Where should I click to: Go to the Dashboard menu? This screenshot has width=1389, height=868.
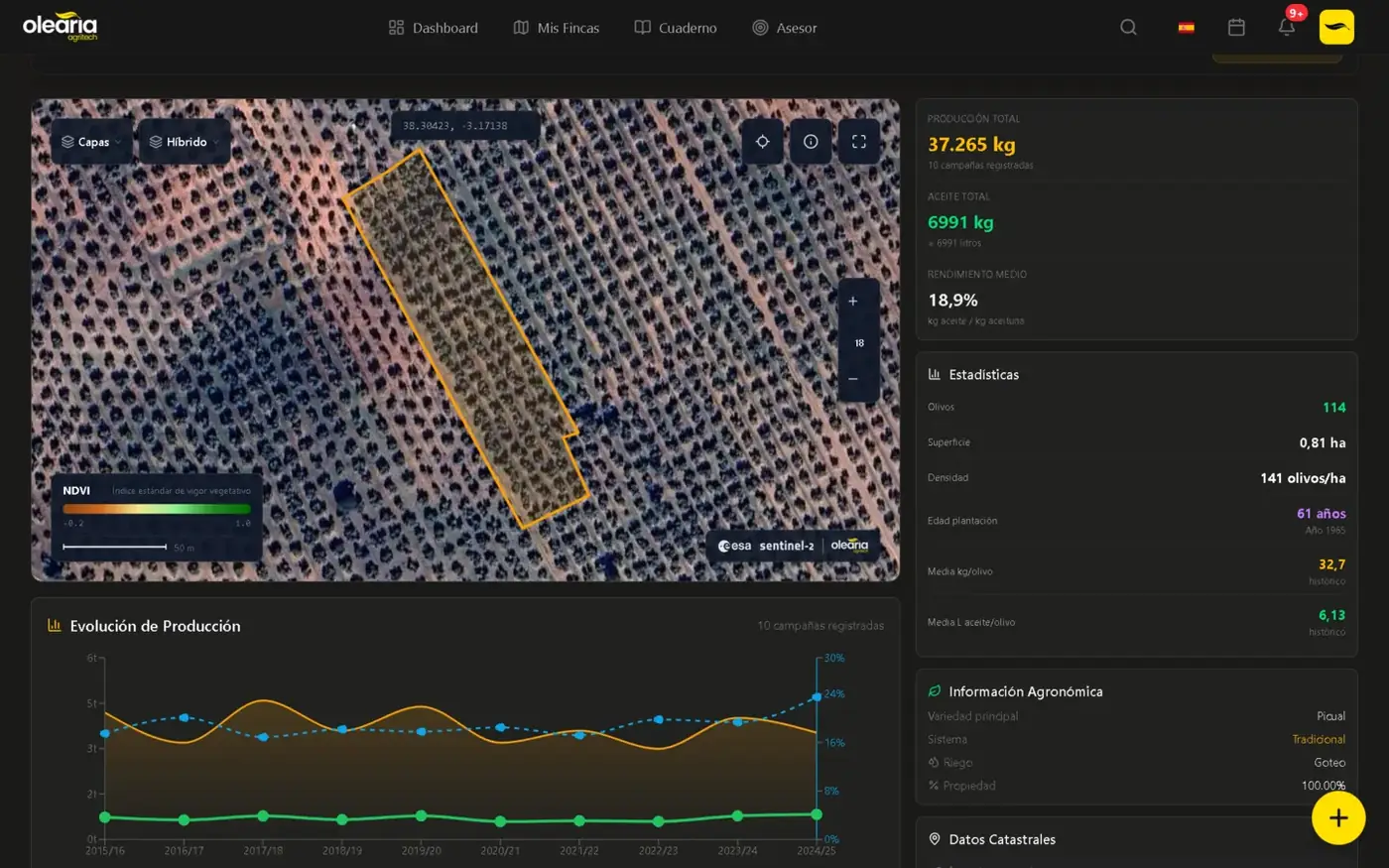[x=434, y=28]
